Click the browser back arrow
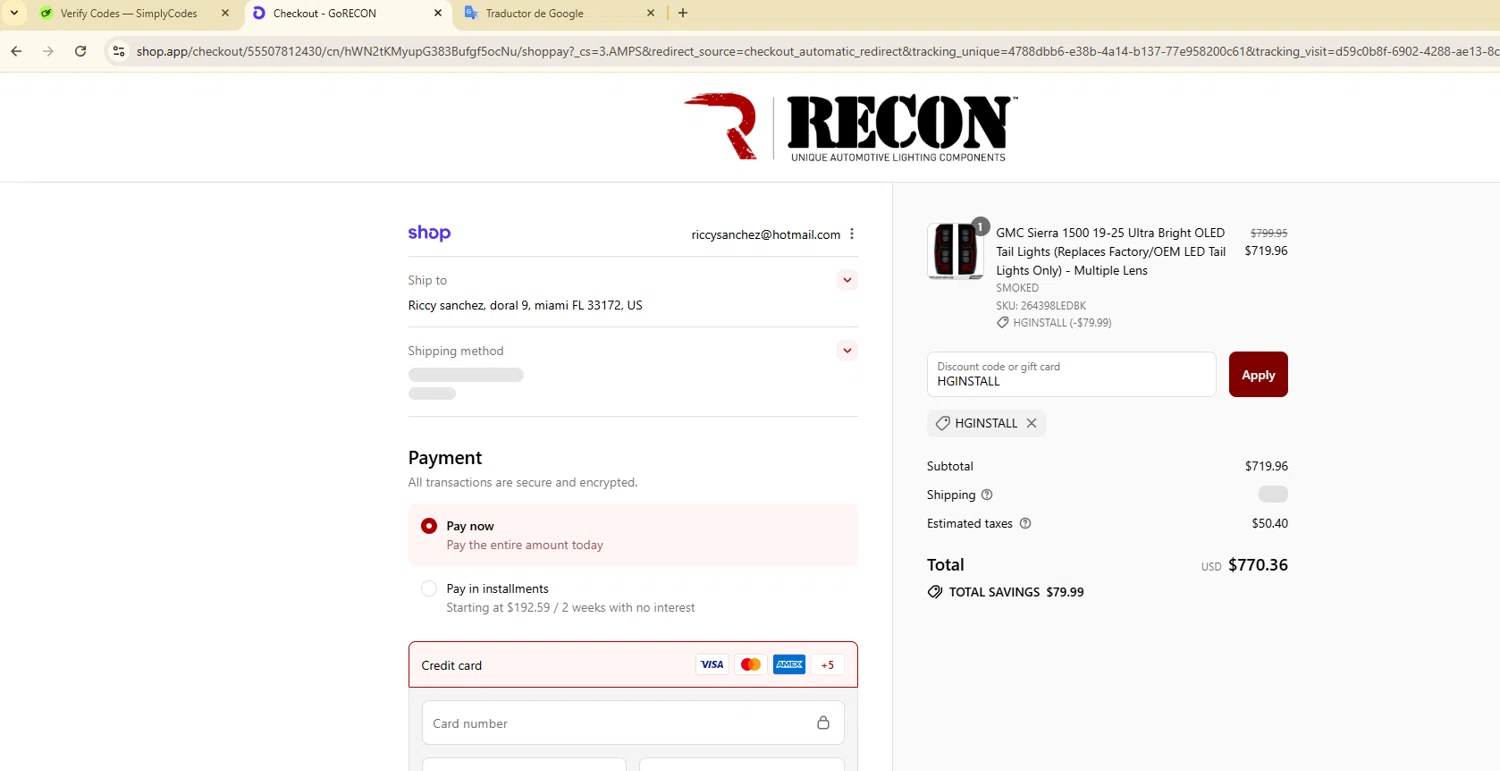Viewport: 1500px width, 771px height. point(16,51)
